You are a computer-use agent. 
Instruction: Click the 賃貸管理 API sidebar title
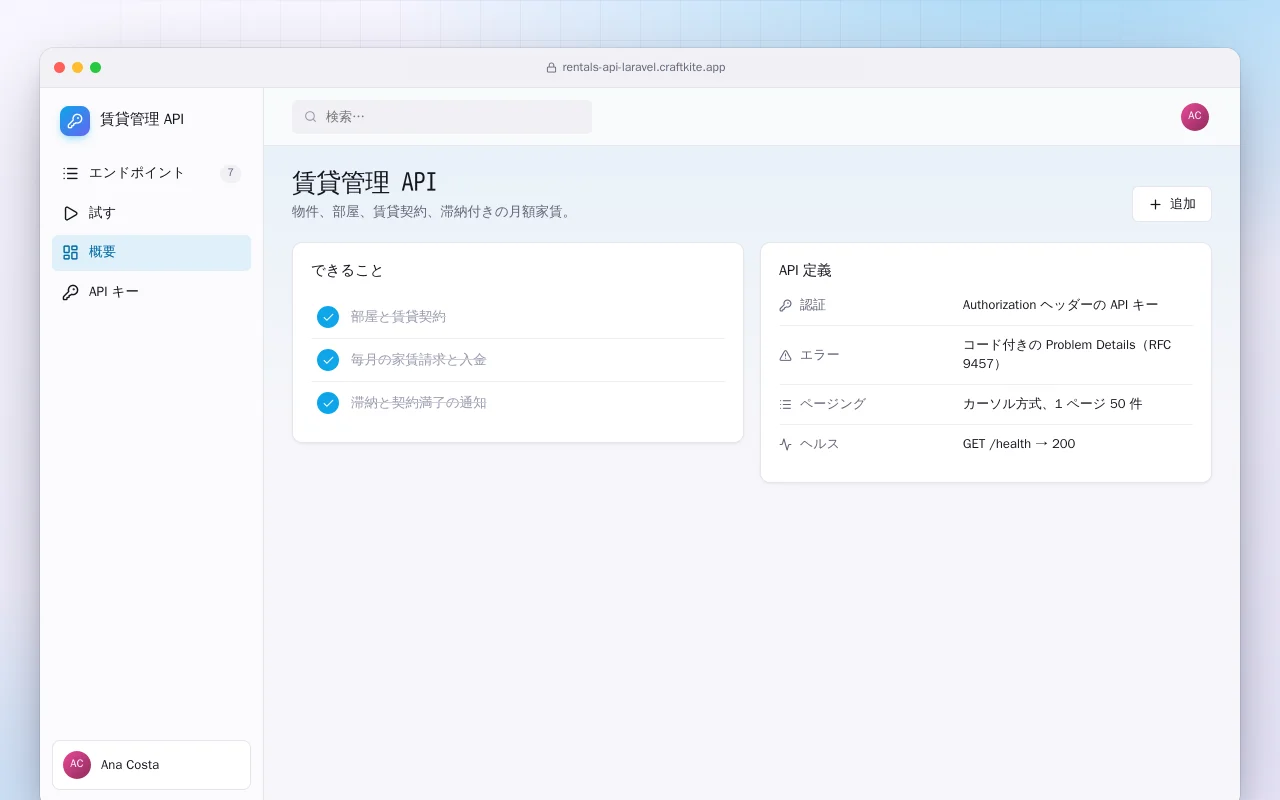point(142,119)
